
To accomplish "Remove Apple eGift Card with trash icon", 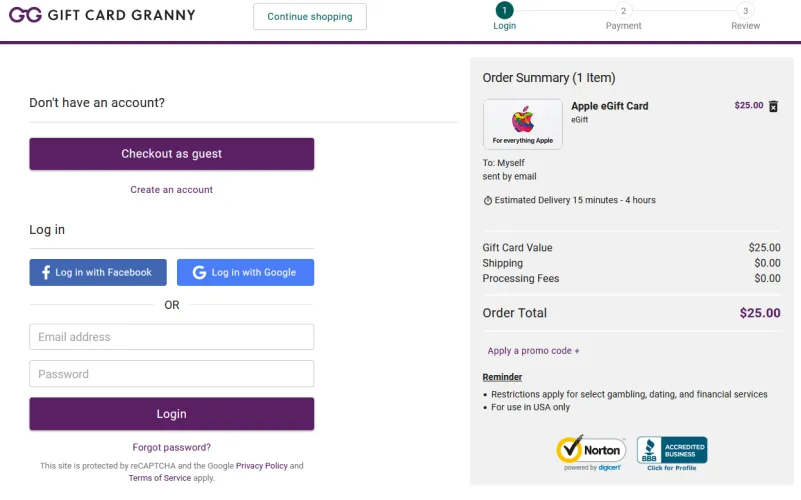I will pyautogui.click(x=773, y=106).
